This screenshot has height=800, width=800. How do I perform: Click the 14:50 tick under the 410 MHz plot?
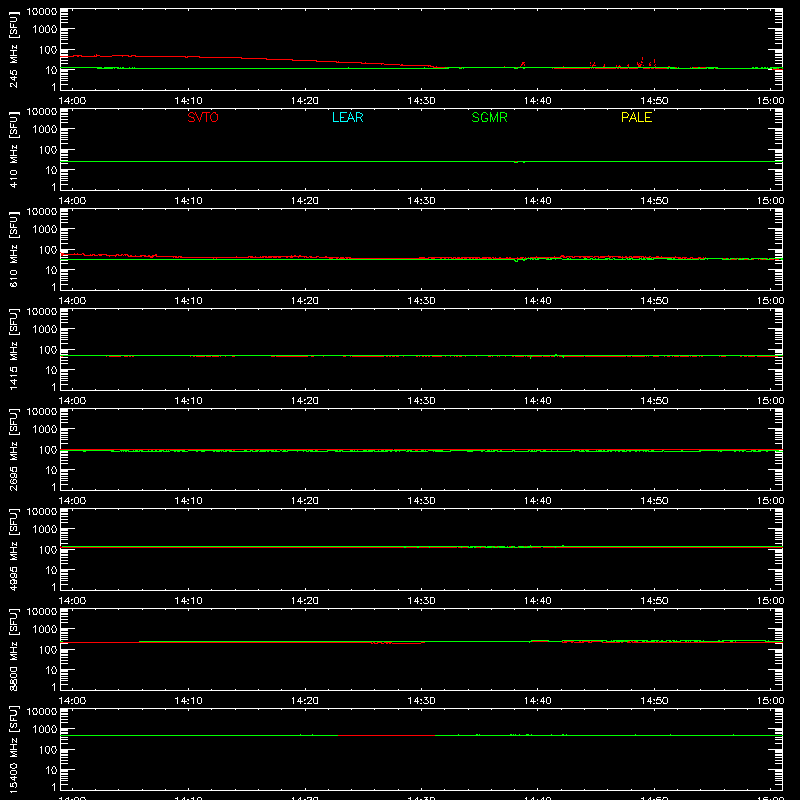(x=654, y=201)
